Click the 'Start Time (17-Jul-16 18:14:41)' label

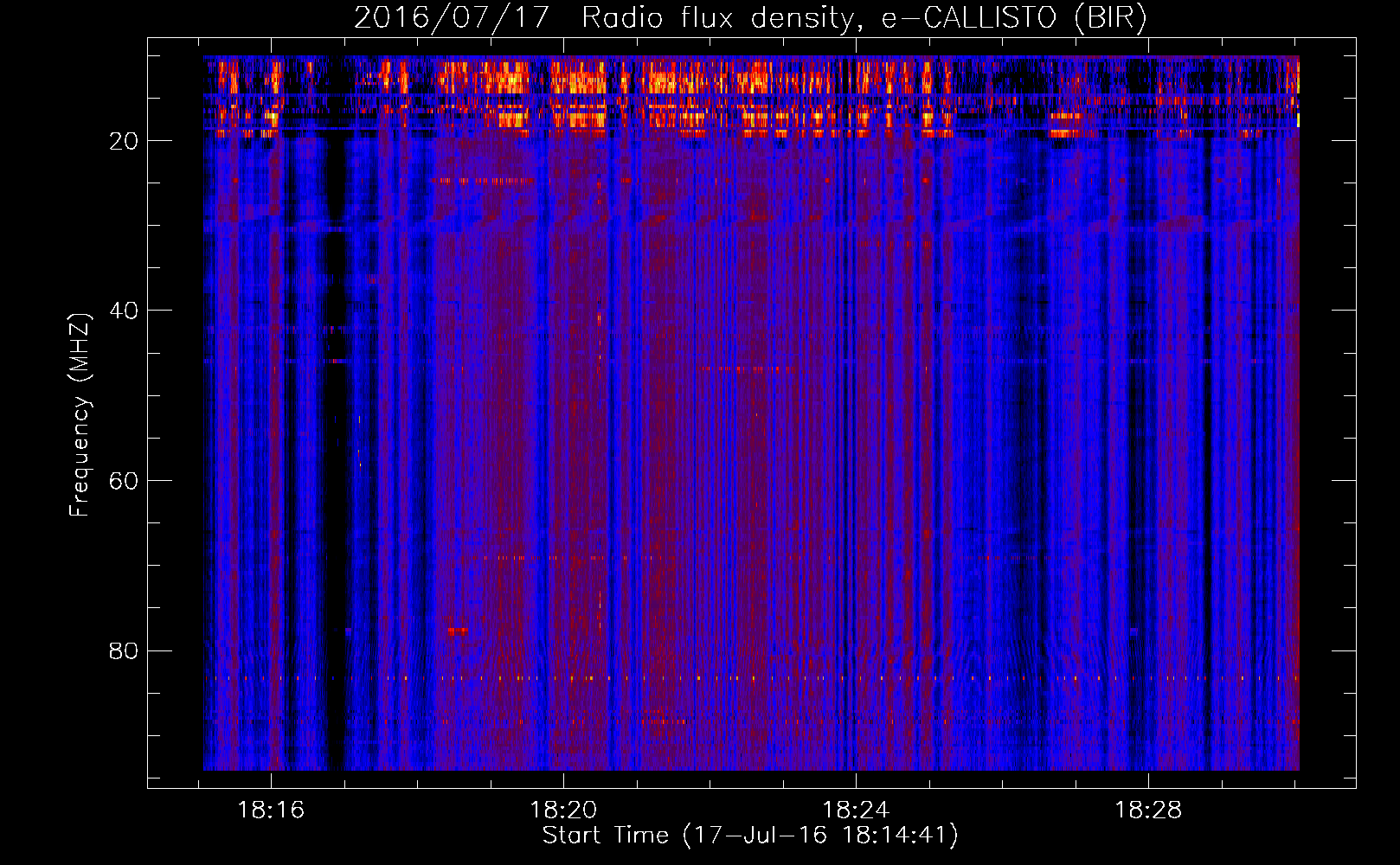[x=750, y=836]
